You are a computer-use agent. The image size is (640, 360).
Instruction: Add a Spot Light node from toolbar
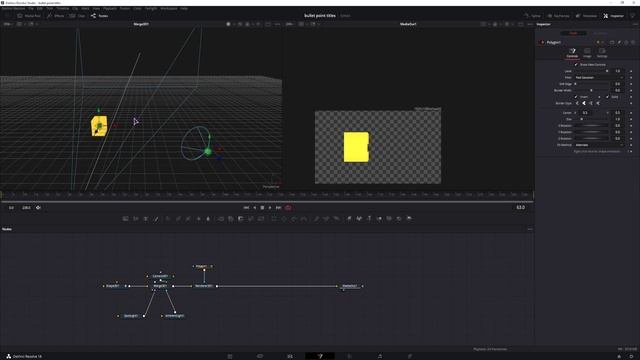(399, 219)
